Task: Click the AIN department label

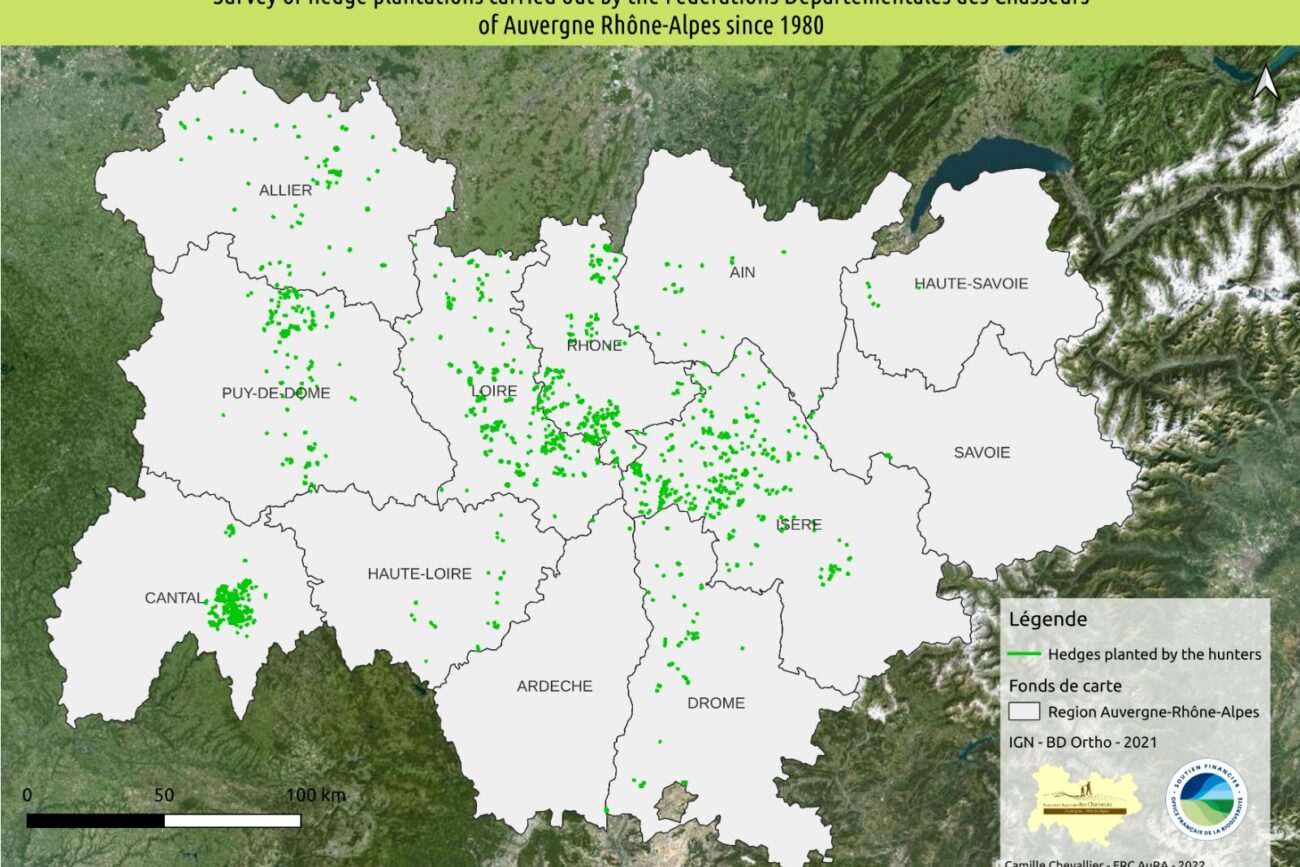Action: 743,271
